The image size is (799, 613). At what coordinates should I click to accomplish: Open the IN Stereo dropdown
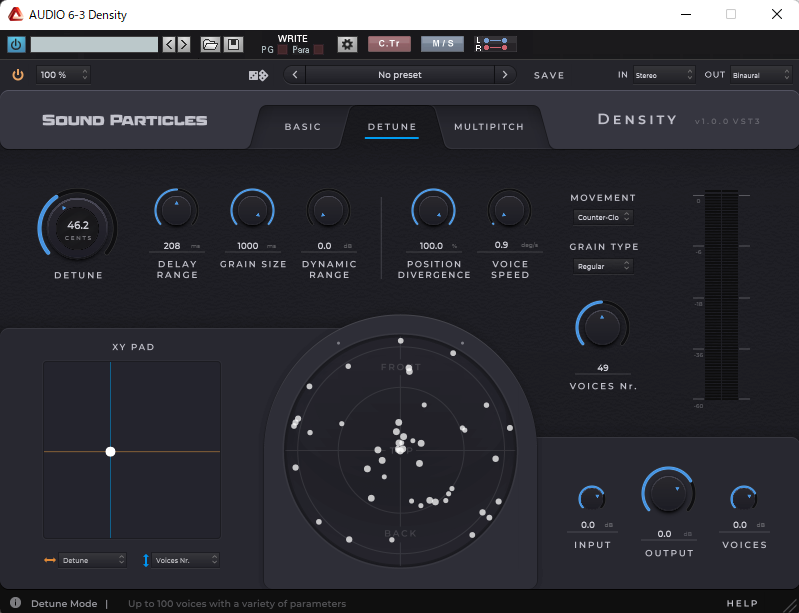click(x=663, y=75)
